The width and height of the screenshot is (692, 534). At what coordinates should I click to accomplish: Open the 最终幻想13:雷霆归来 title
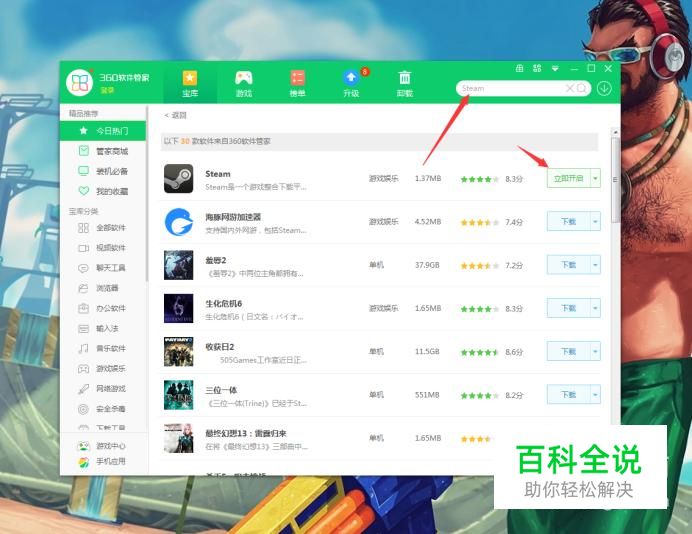[x=246, y=433]
